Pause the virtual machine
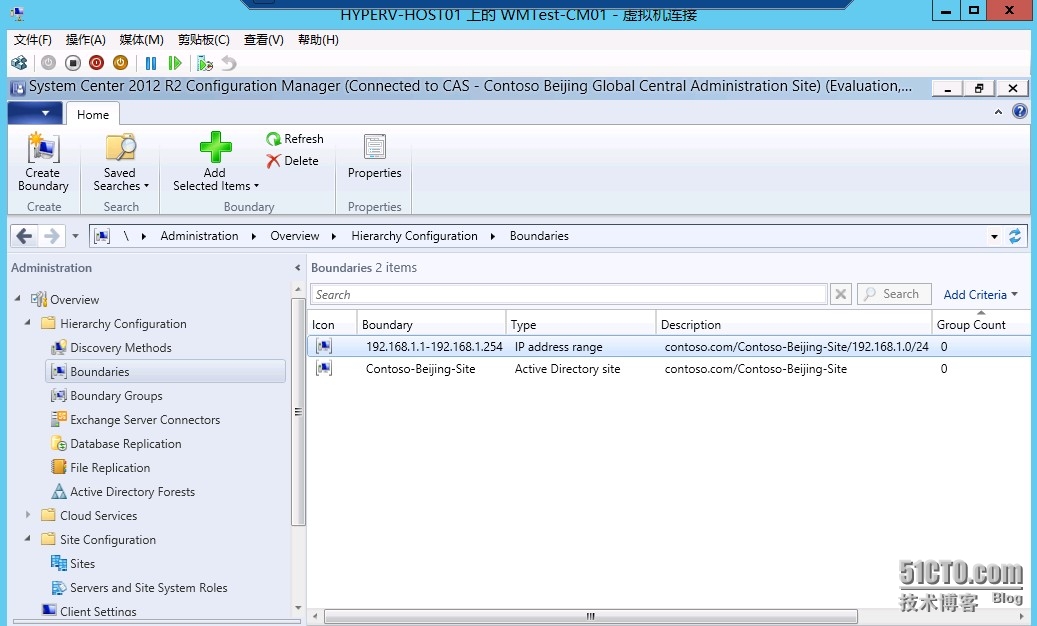This screenshot has width=1037, height=626. pos(151,63)
